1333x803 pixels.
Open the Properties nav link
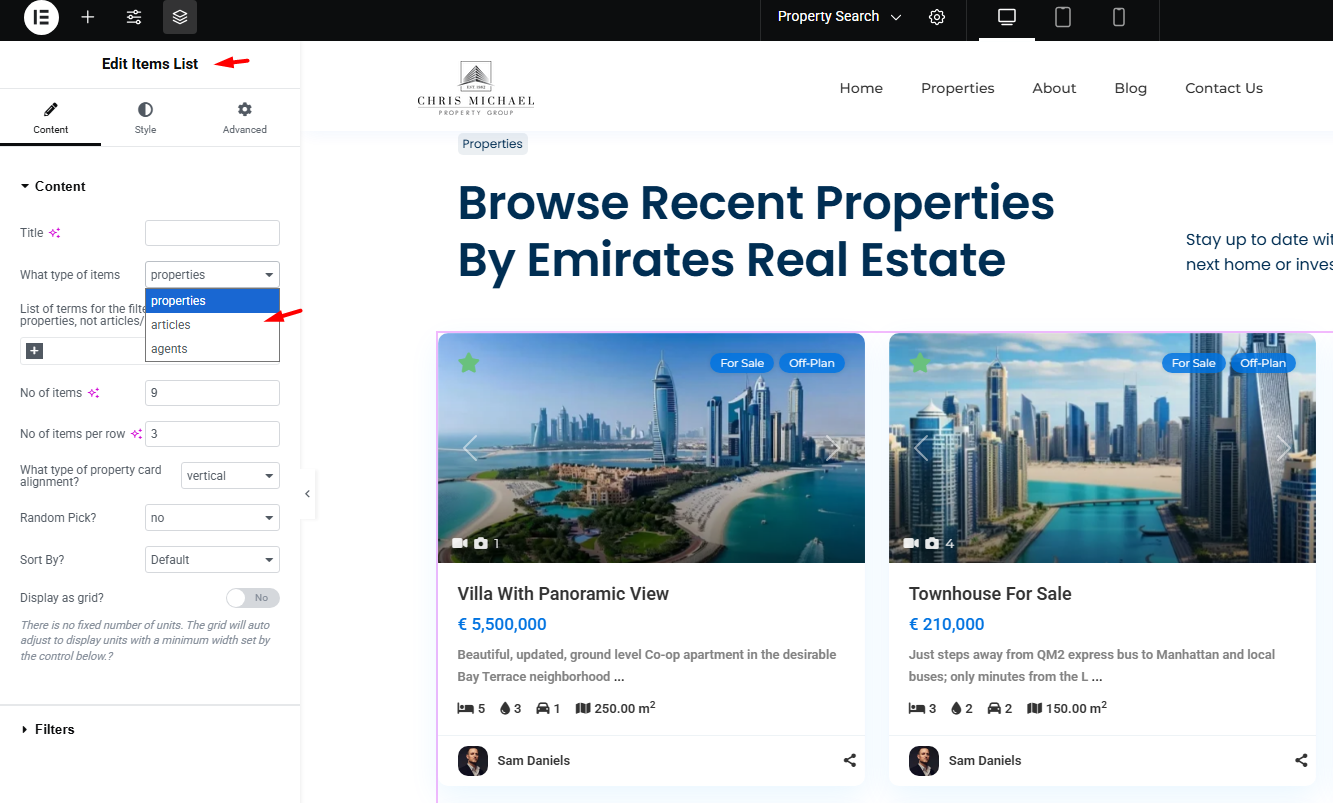[x=958, y=88]
